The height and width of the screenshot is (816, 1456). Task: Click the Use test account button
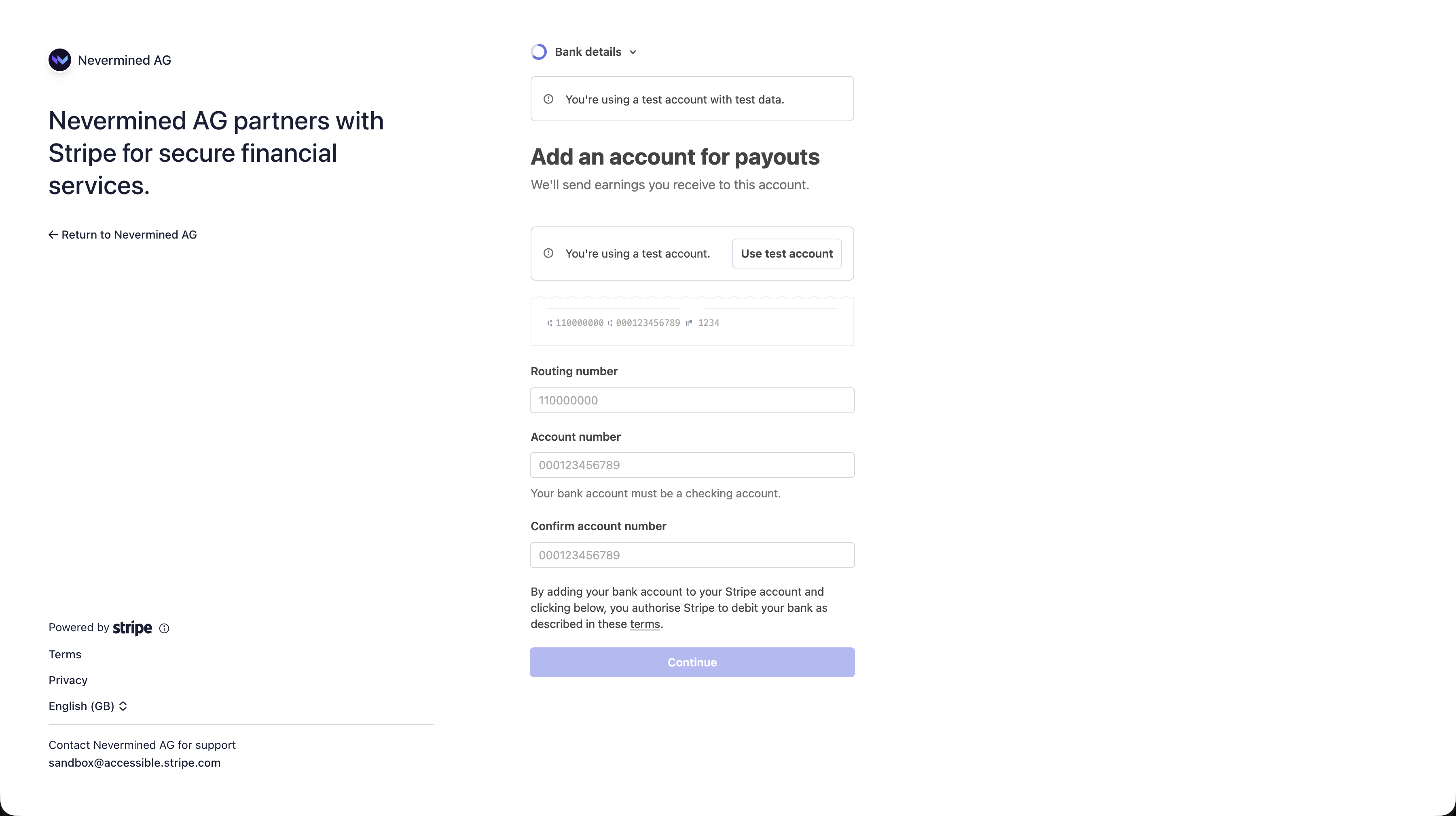(x=786, y=253)
